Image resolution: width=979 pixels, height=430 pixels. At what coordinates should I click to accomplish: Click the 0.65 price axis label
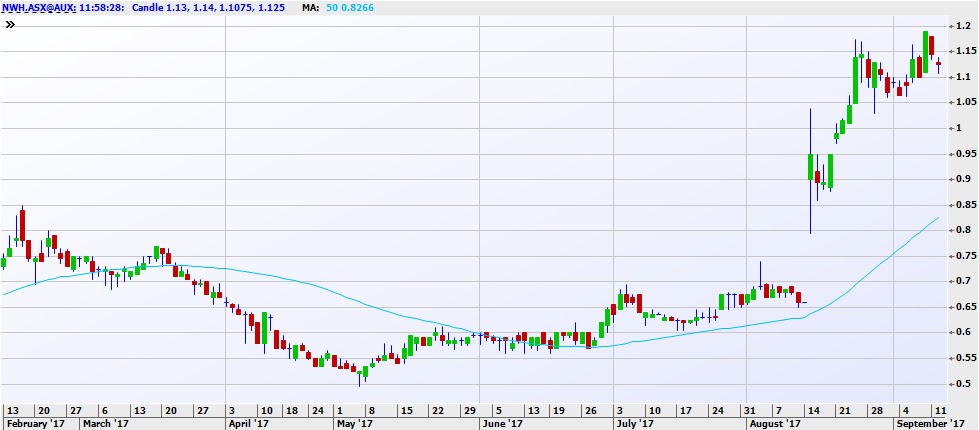[965, 307]
